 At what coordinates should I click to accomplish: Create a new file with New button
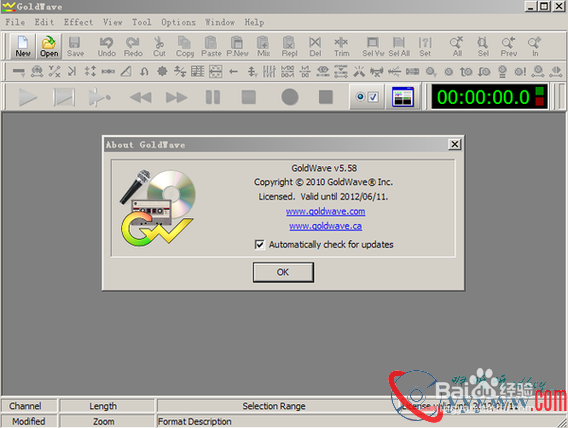coord(23,46)
